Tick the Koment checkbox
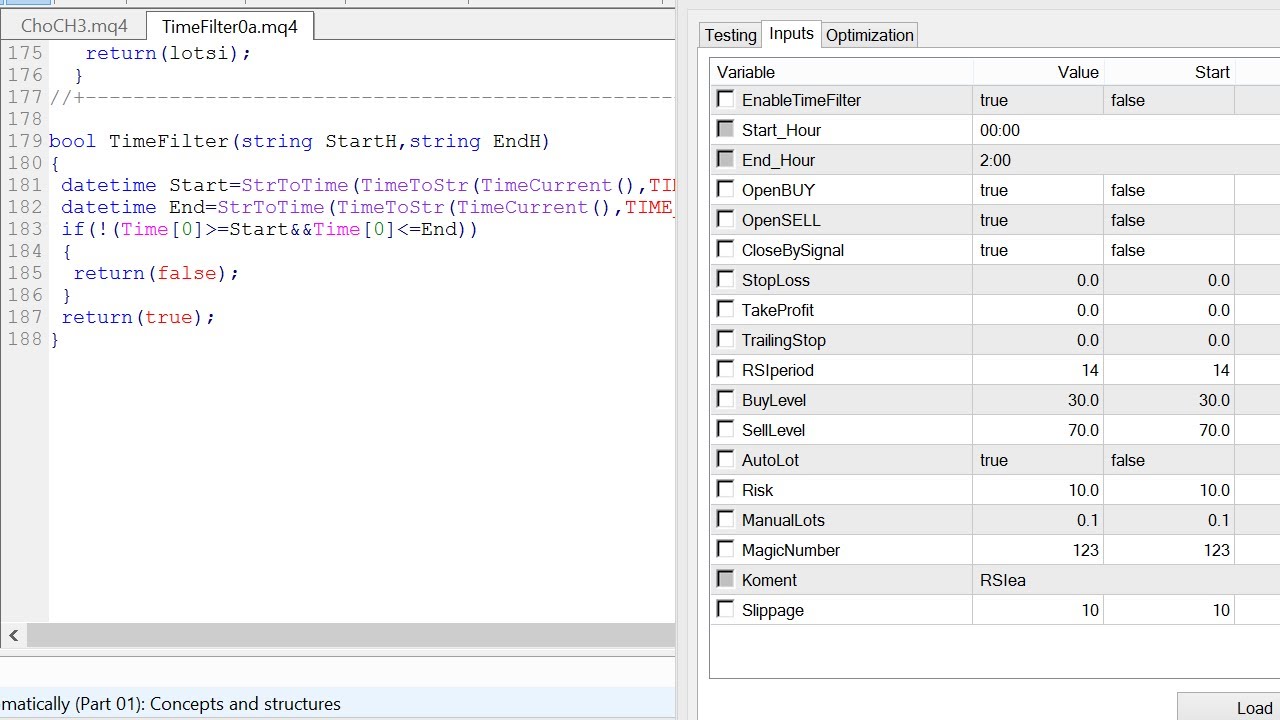Image resolution: width=1280 pixels, height=720 pixels. [x=726, y=579]
